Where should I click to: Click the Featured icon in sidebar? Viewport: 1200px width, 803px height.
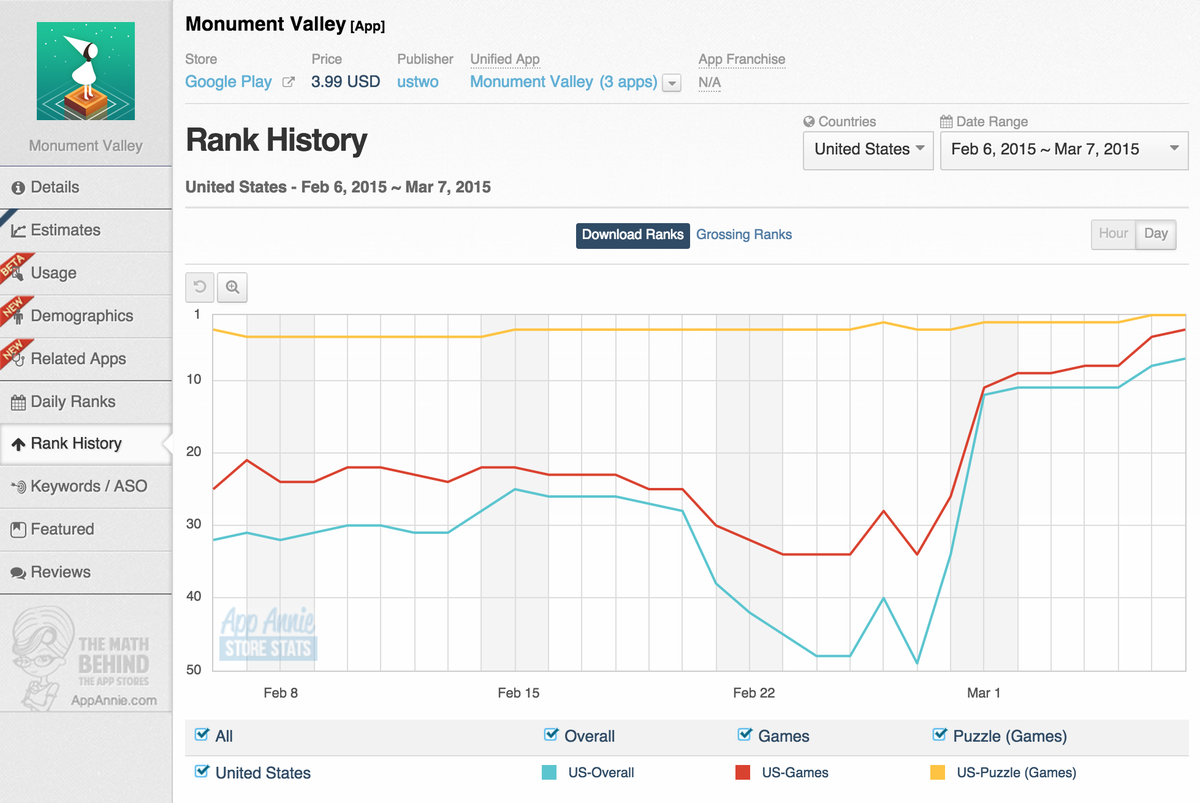point(18,530)
